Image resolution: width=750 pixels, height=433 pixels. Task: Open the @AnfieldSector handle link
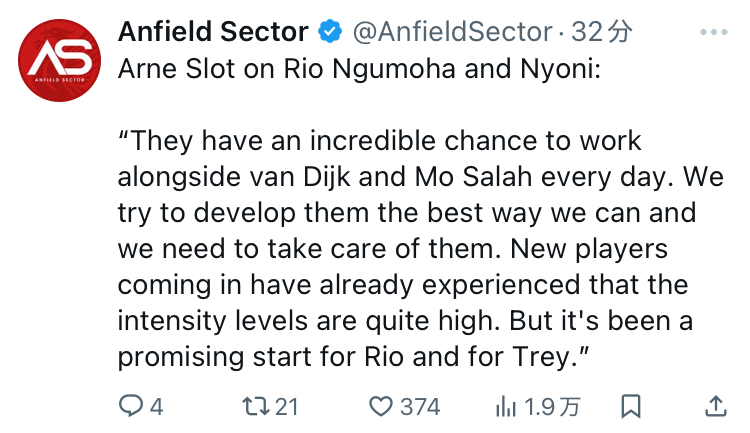(x=452, y=32)
